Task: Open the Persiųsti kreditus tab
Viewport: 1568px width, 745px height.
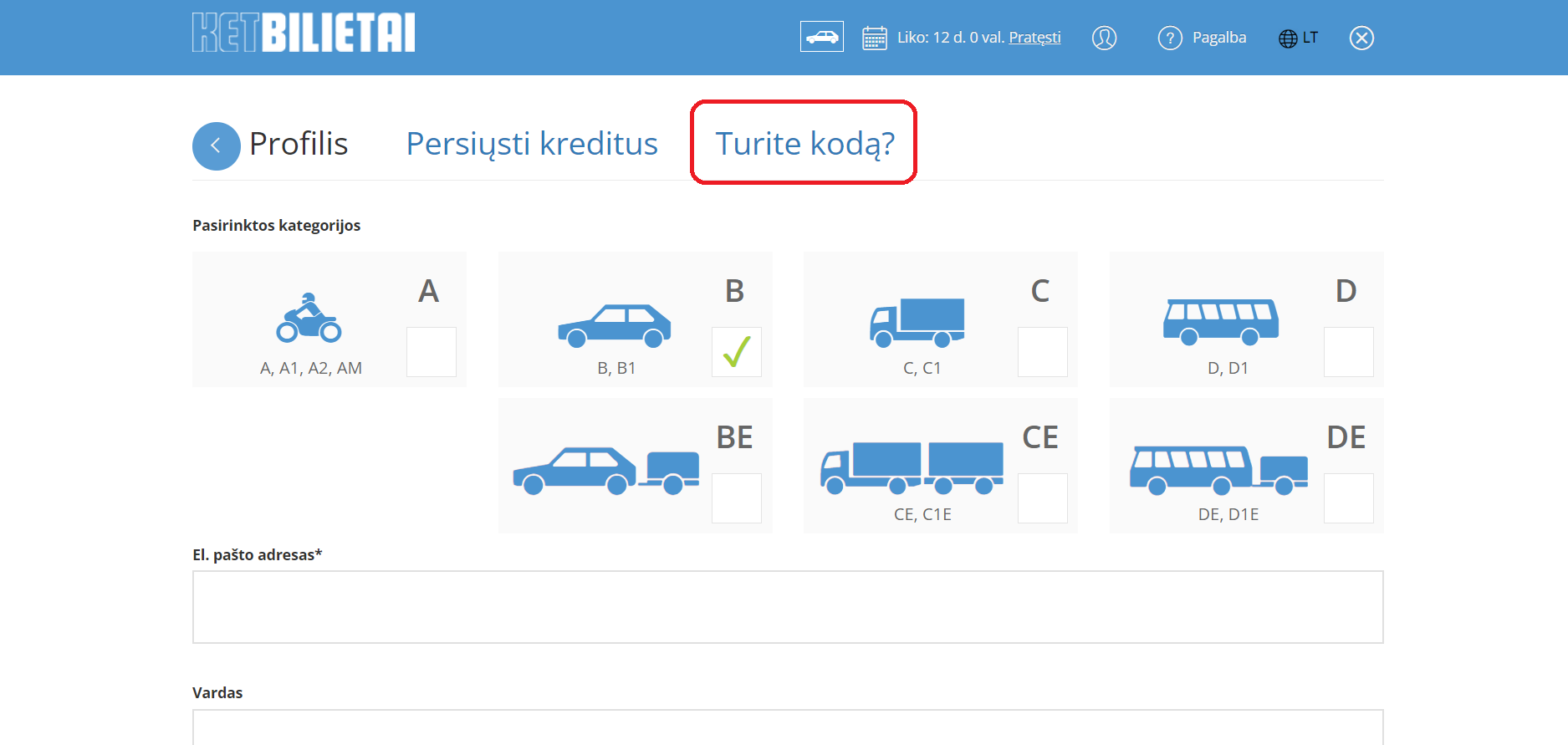Action: point(532,144)
